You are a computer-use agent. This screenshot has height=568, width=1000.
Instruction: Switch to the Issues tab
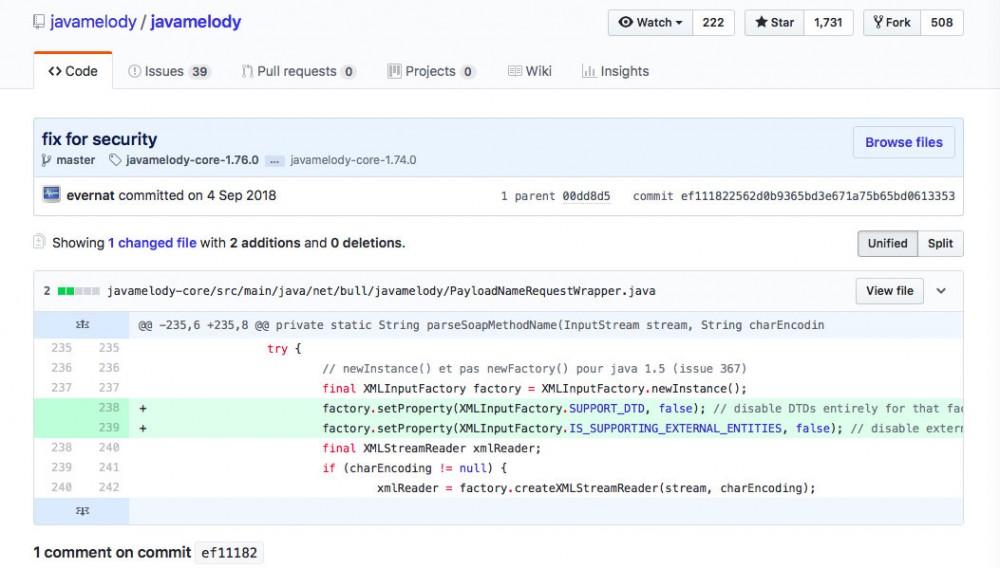click(168, 71)
